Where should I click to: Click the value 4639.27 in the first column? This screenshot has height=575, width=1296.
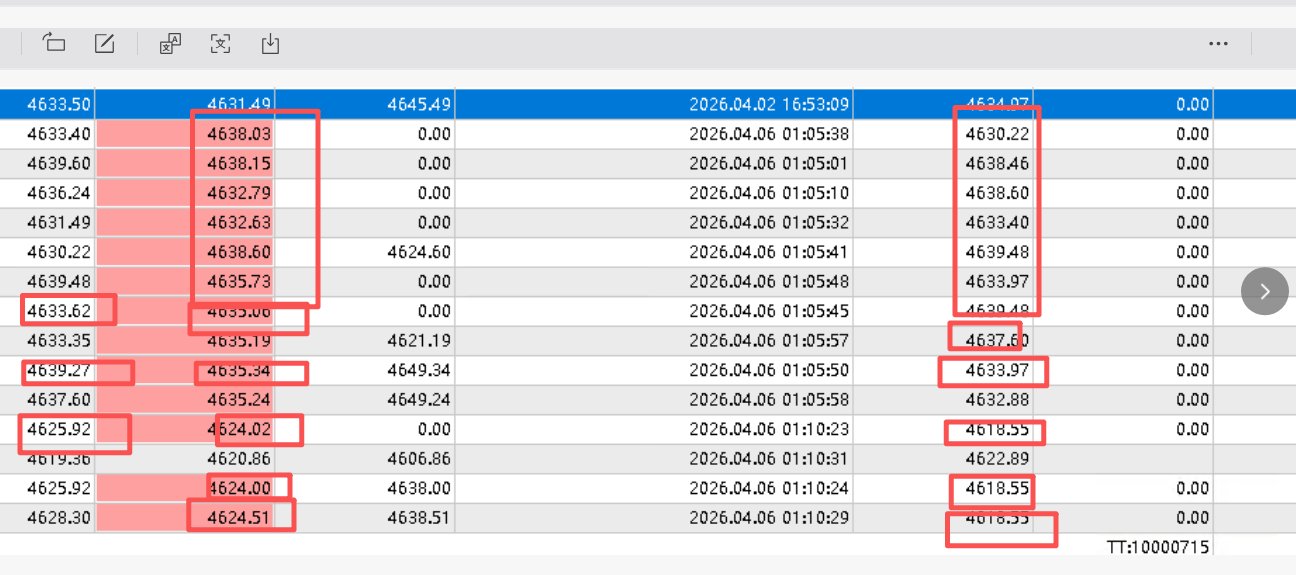point(60,371)
